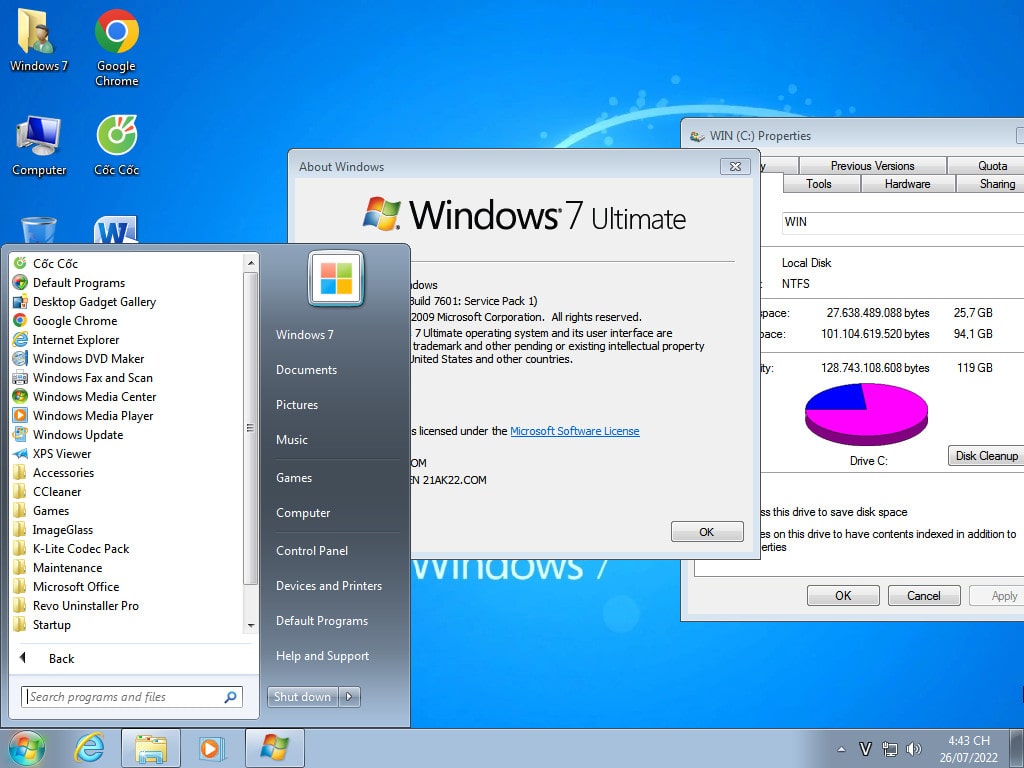Click Default Programs icon in programs list
1024x768 pixels.
point(20,282)
